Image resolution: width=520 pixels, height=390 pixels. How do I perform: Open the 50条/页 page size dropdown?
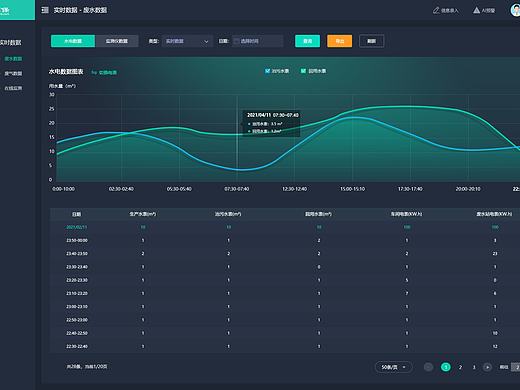coord(394,367)
